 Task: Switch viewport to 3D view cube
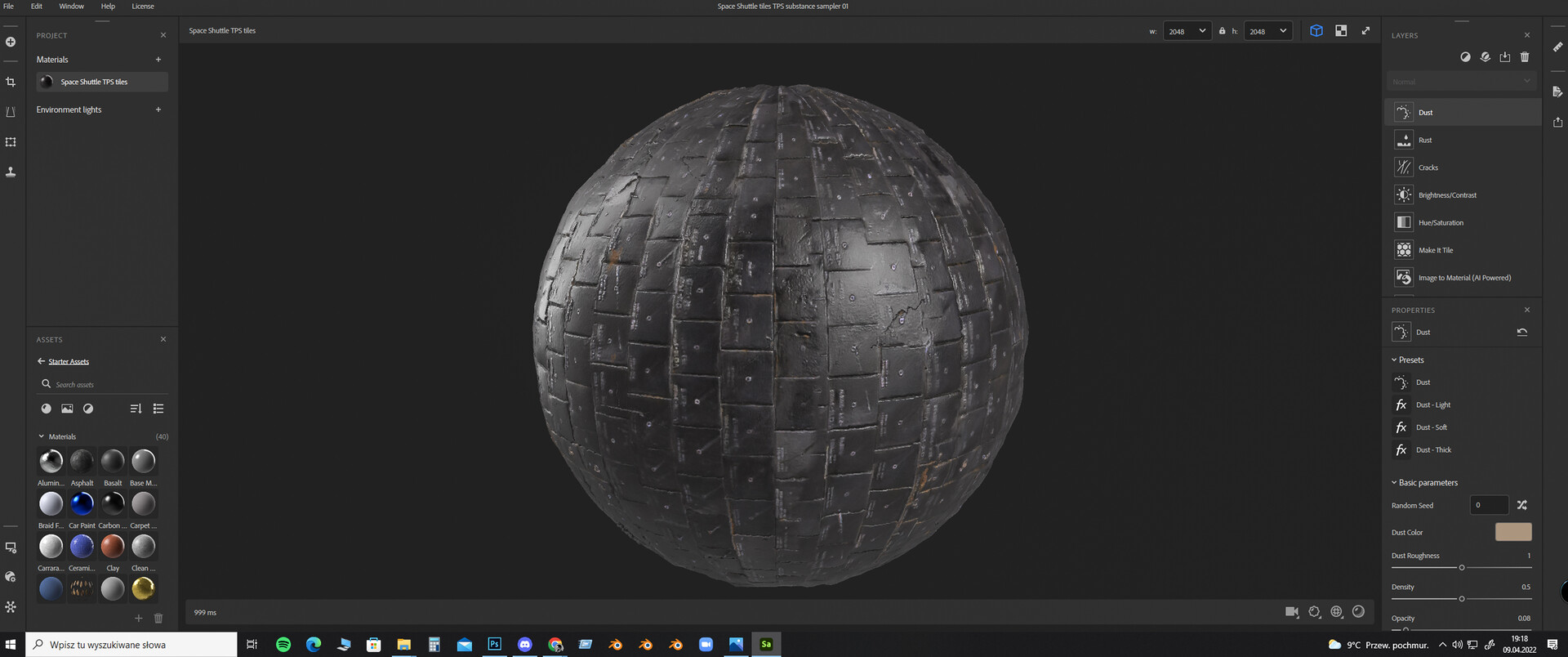[x=1316, y=31]
